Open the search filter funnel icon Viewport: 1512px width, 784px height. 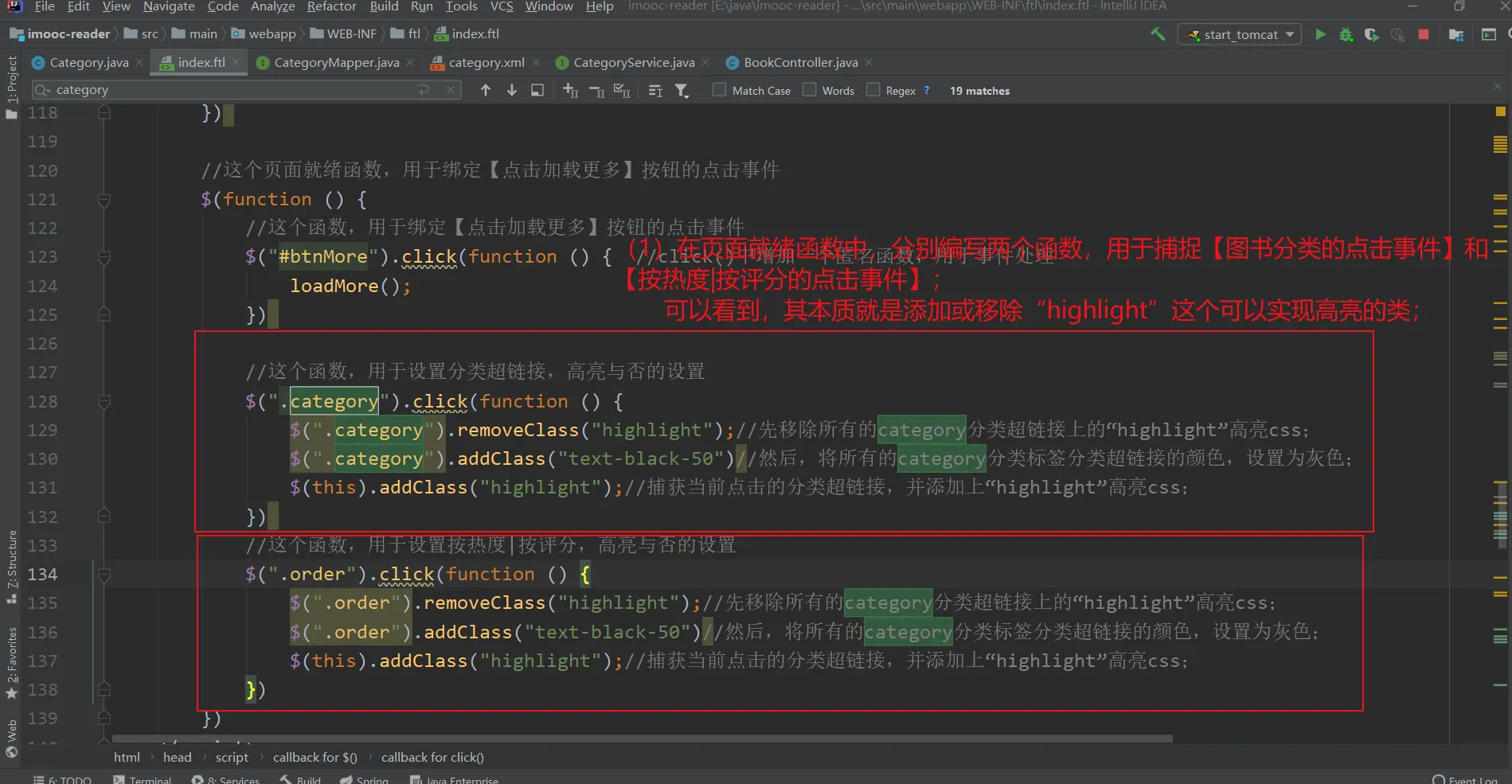click(682, 91)
